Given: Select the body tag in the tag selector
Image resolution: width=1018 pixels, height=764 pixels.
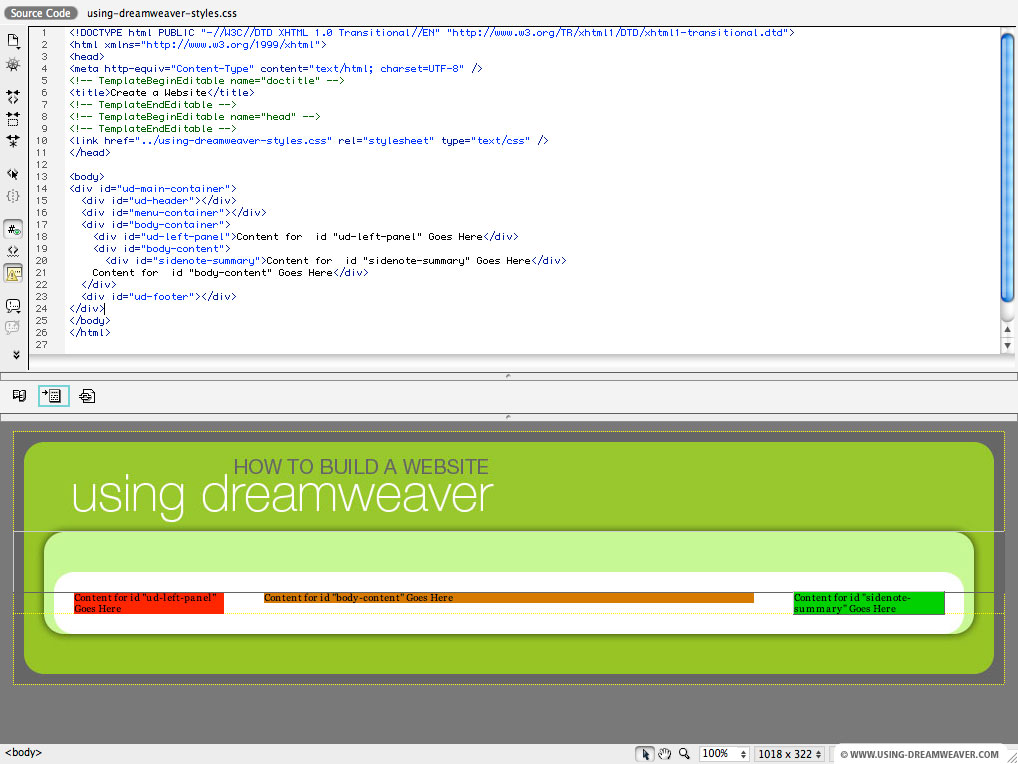Looking at the screenshot, I should 23,752.
